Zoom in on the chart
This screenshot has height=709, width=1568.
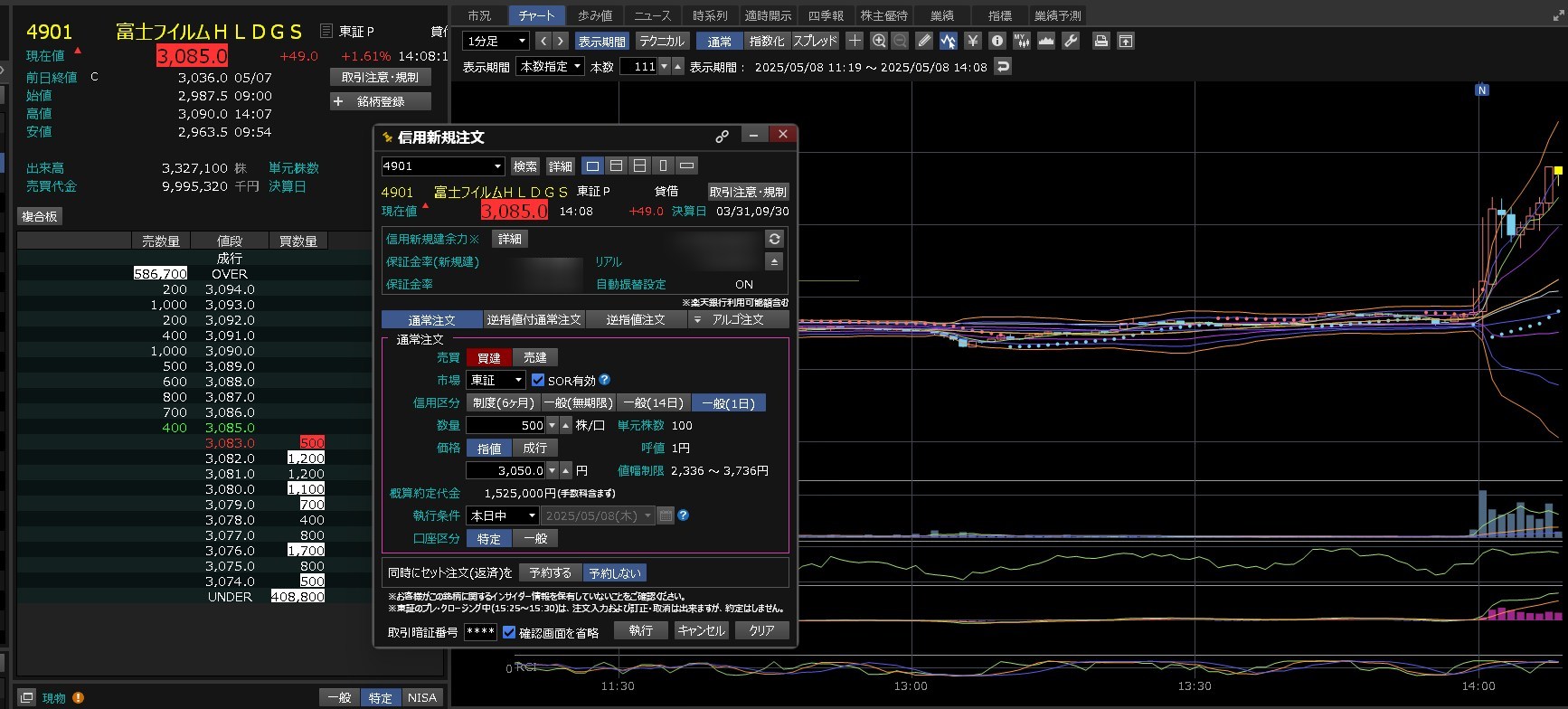[x=879, y=41]
